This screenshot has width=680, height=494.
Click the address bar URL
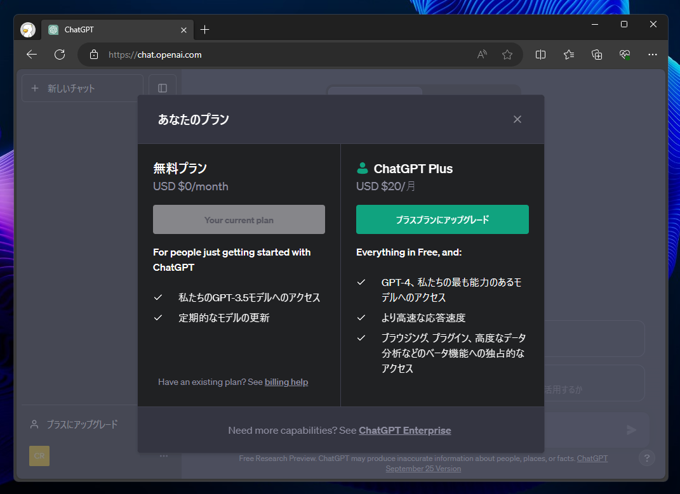155,55
